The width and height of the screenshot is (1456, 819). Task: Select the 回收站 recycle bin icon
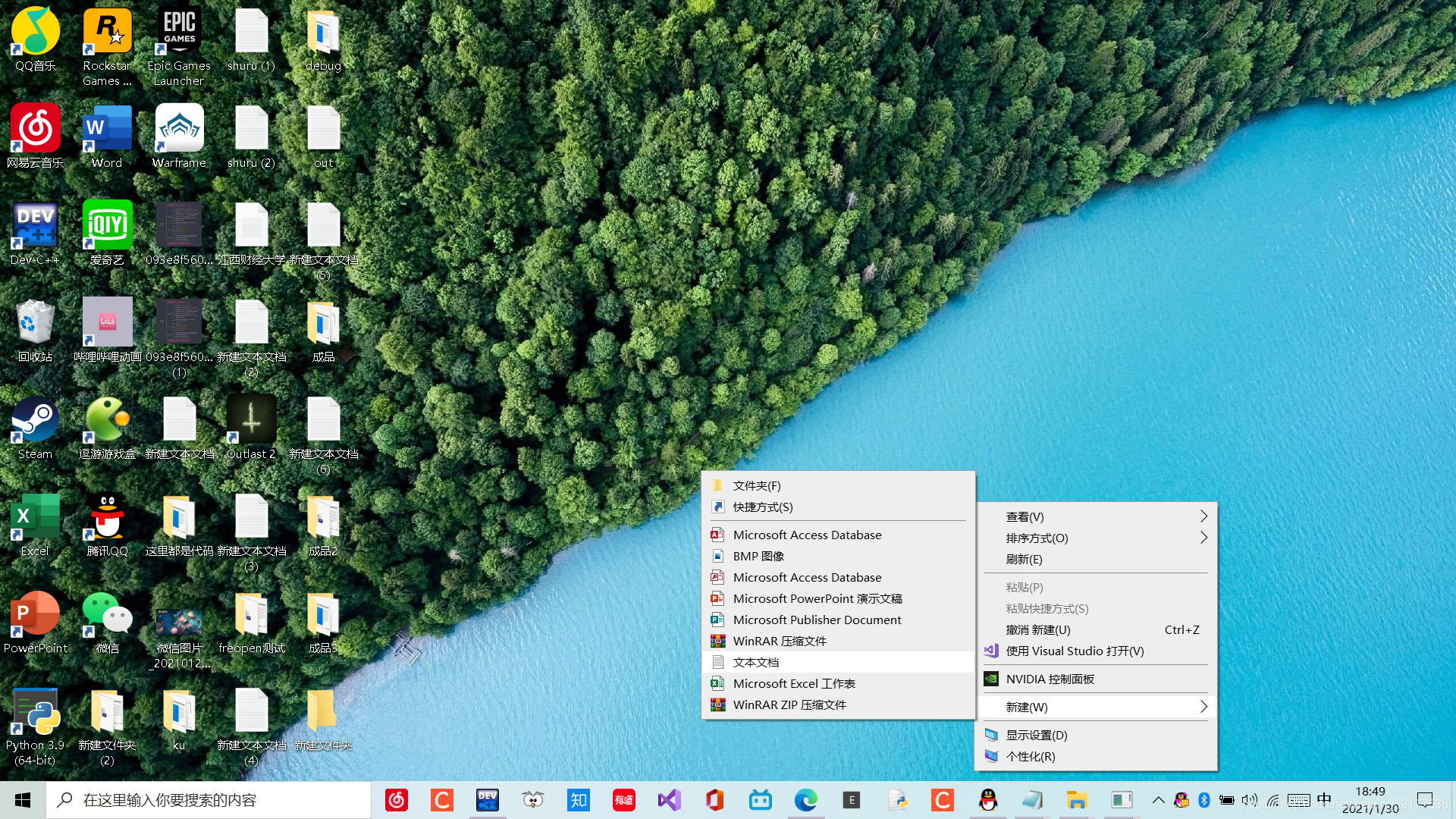(35, 323)
